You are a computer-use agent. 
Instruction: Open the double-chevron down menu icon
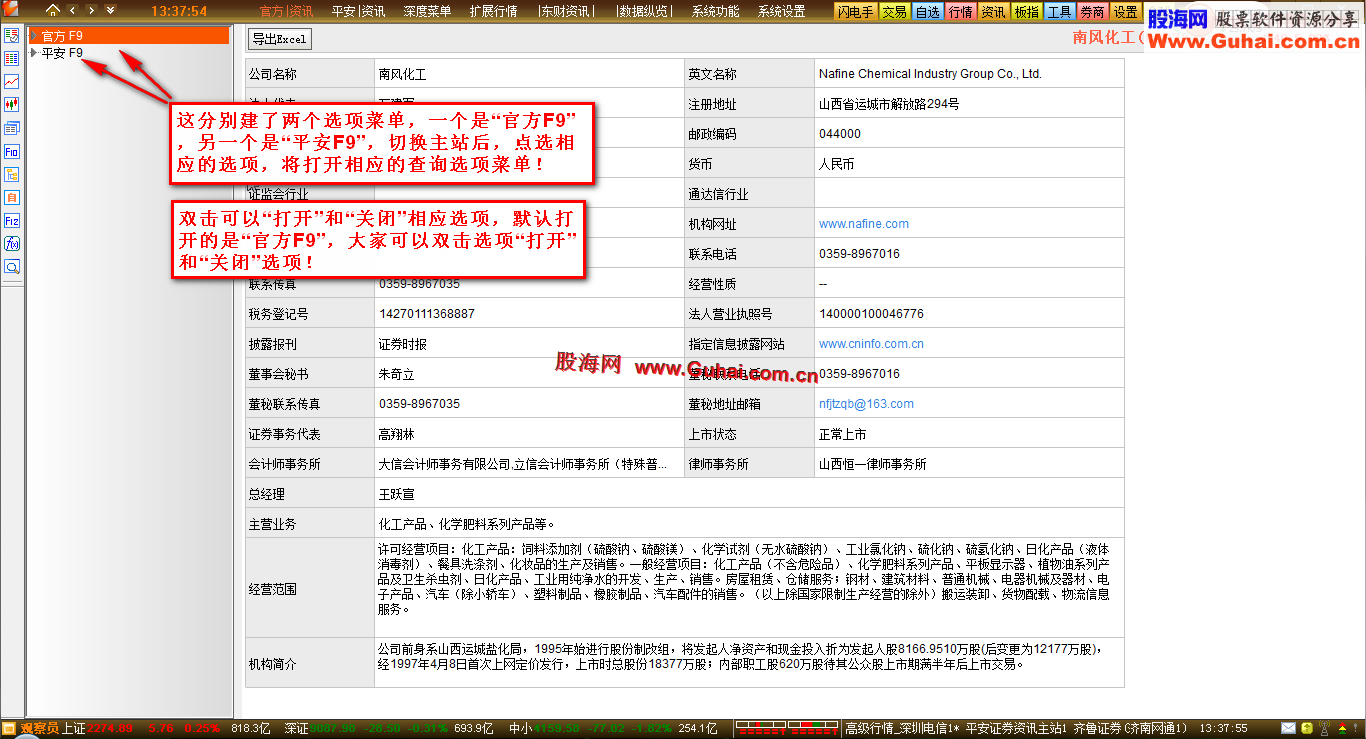click(110, 11)
